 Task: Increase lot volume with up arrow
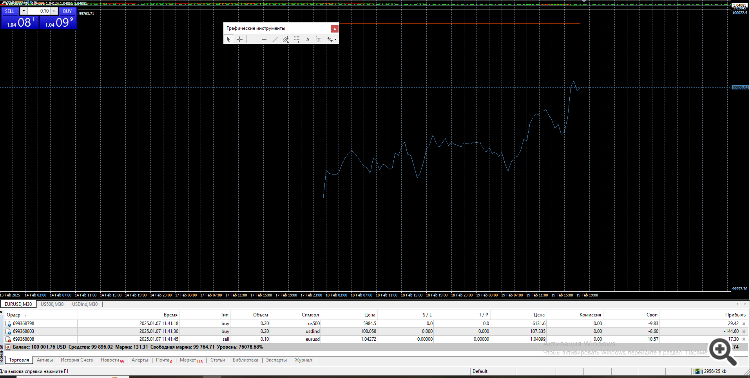click(54, 11)
